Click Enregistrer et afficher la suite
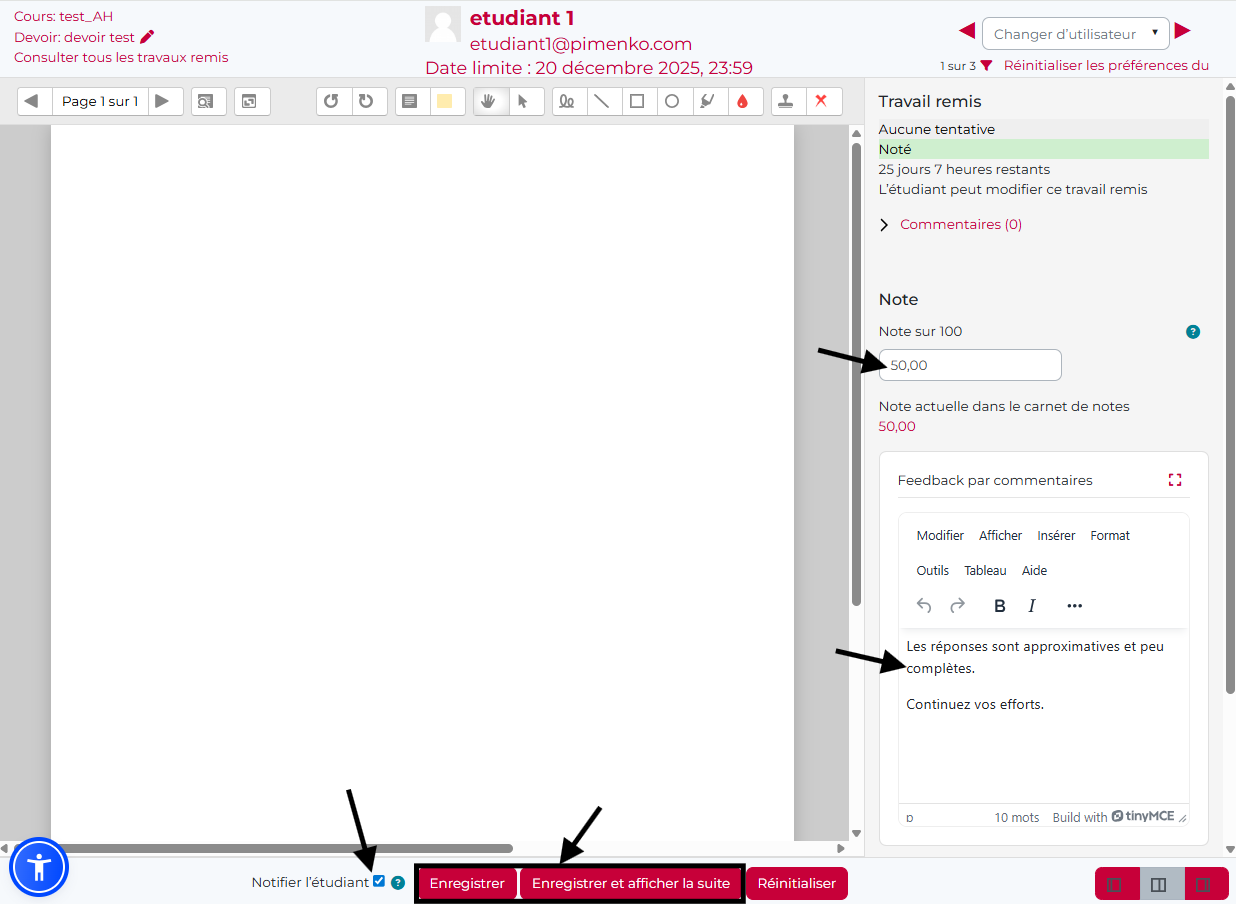1236x905 pixels. tap(631, 884)
